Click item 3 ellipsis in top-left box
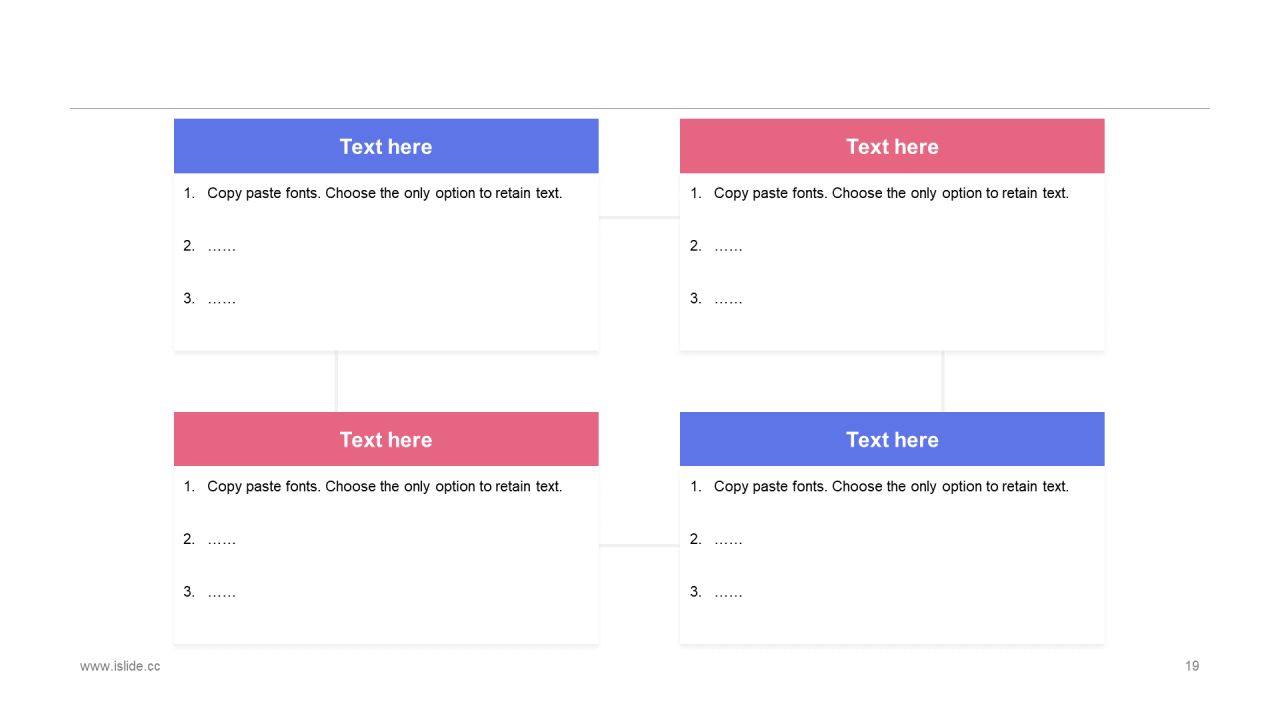Viewport: 1280px width, 720px height. pos(222,299)
